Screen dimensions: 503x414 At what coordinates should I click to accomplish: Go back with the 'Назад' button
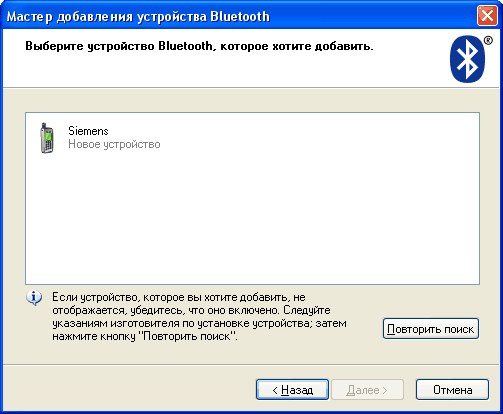coord(292,389)
